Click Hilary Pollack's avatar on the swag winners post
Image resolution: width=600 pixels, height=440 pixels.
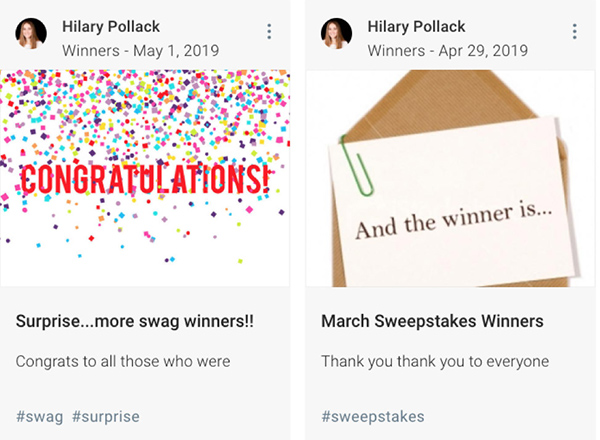(x=31, y=33)
